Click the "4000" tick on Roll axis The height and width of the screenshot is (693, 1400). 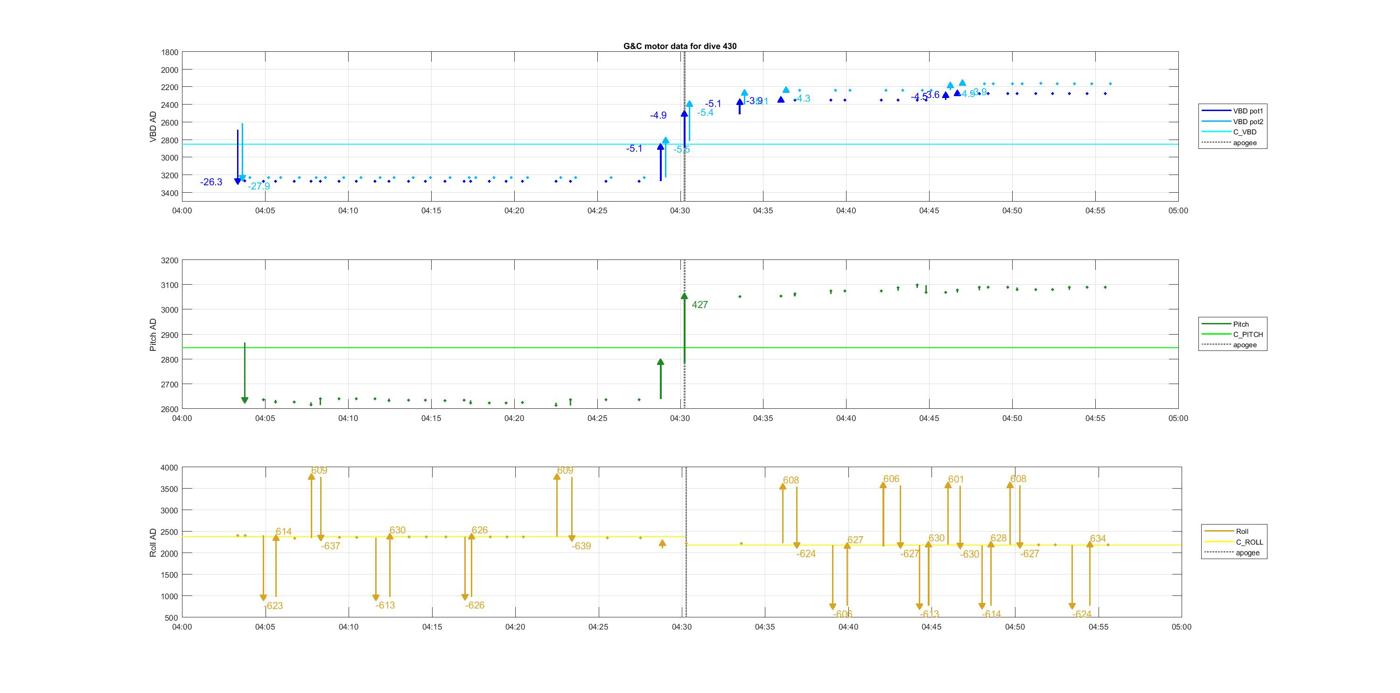(170, 468)
